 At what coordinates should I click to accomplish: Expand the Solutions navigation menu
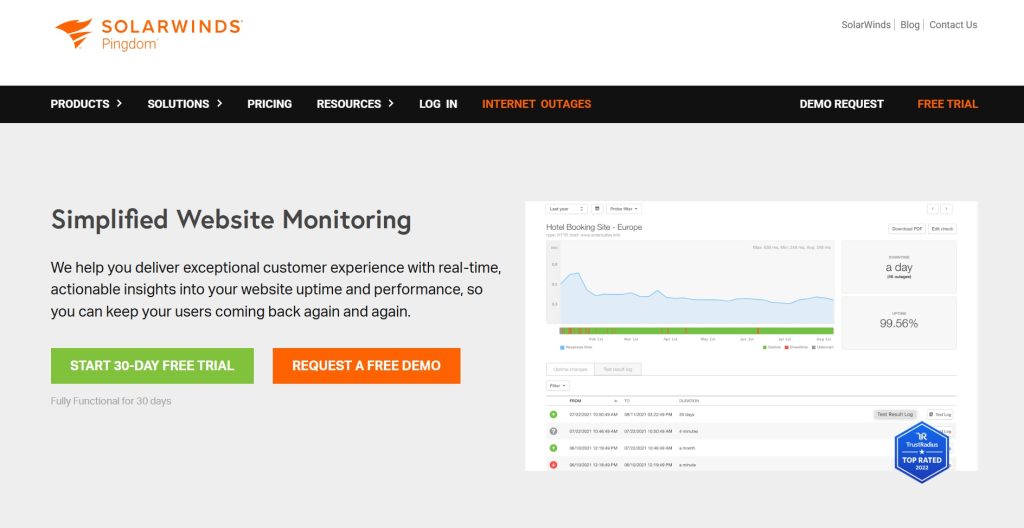(185, 104)
